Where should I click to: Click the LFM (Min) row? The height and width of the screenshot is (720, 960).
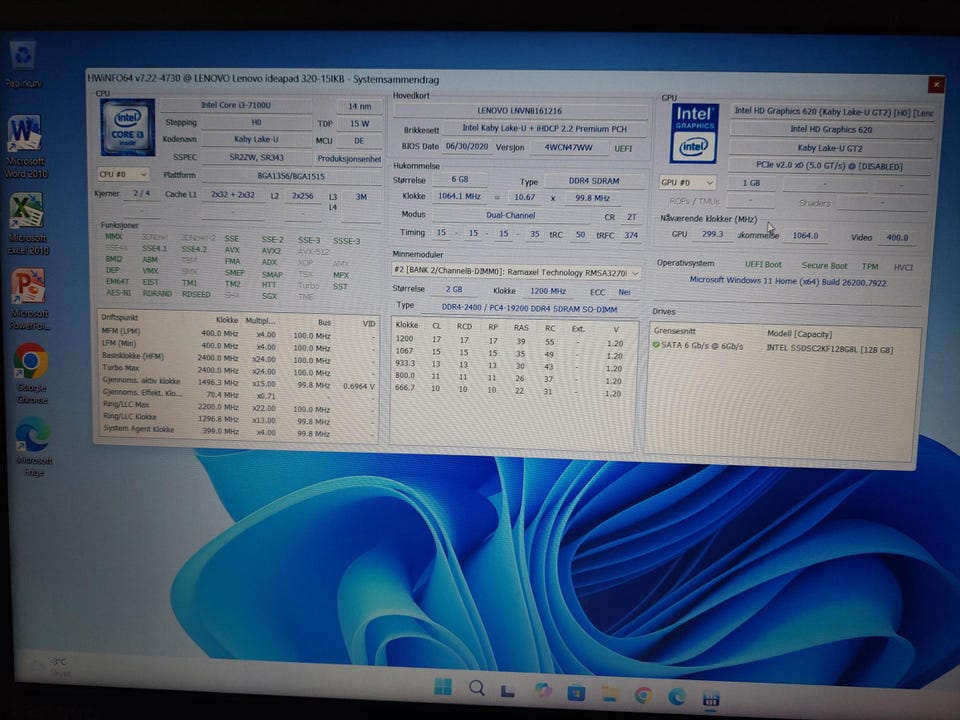point(238,345)
